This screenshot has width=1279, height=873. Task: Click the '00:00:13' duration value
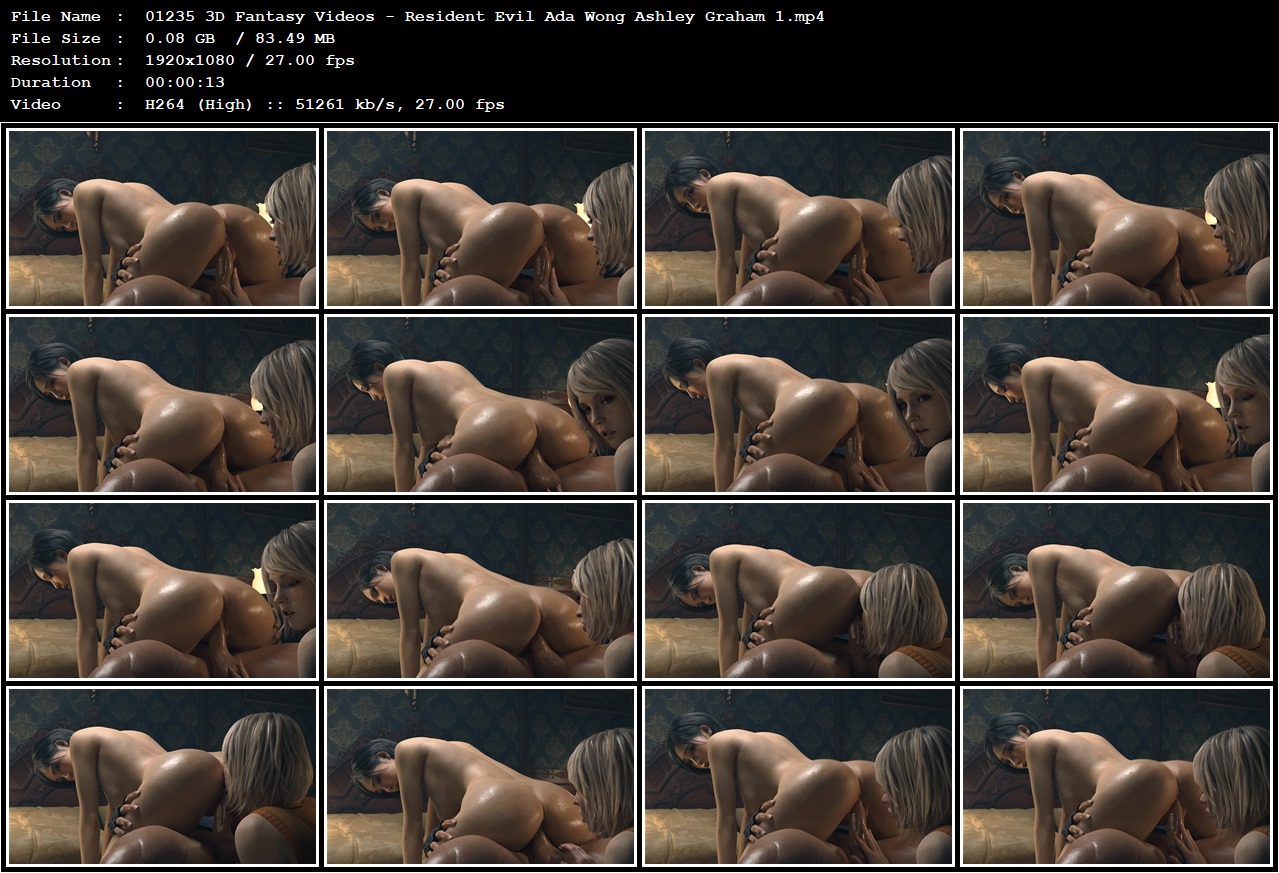click(x=185, y=82)
